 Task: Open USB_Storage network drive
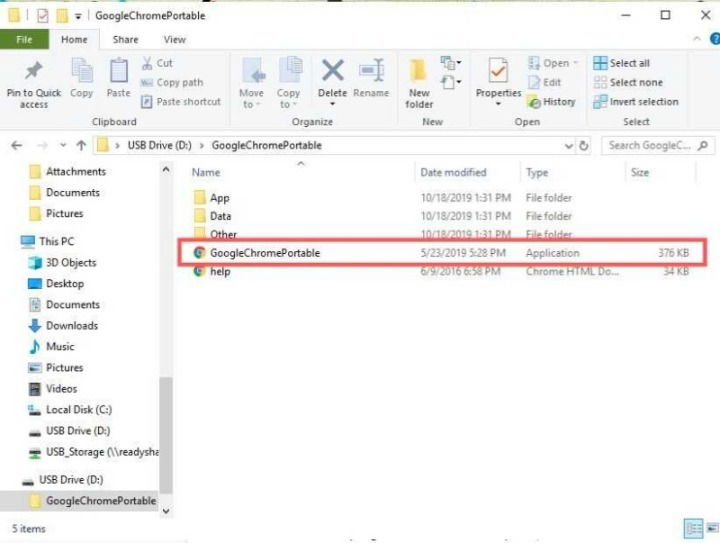(94, 452)
